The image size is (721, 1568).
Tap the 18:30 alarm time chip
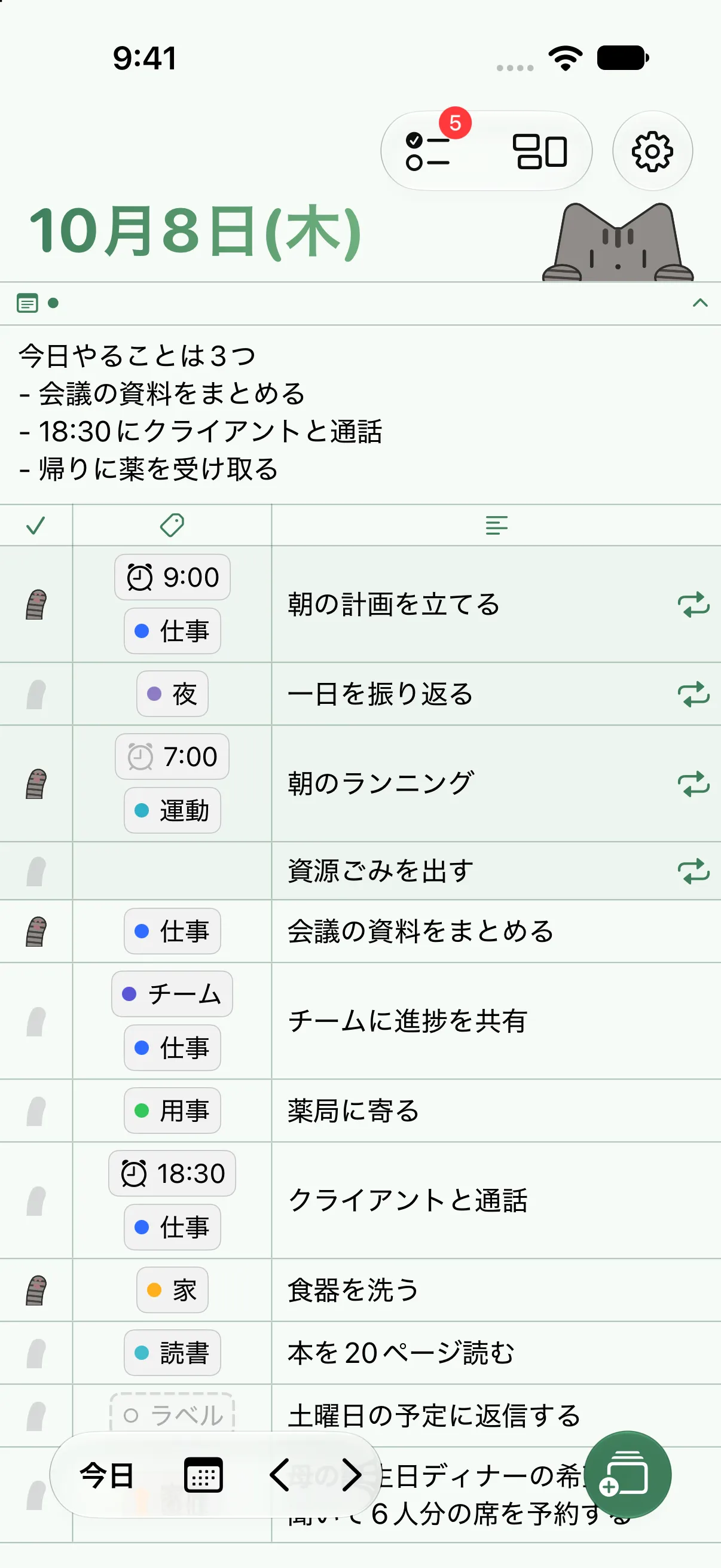[172, 1173]
